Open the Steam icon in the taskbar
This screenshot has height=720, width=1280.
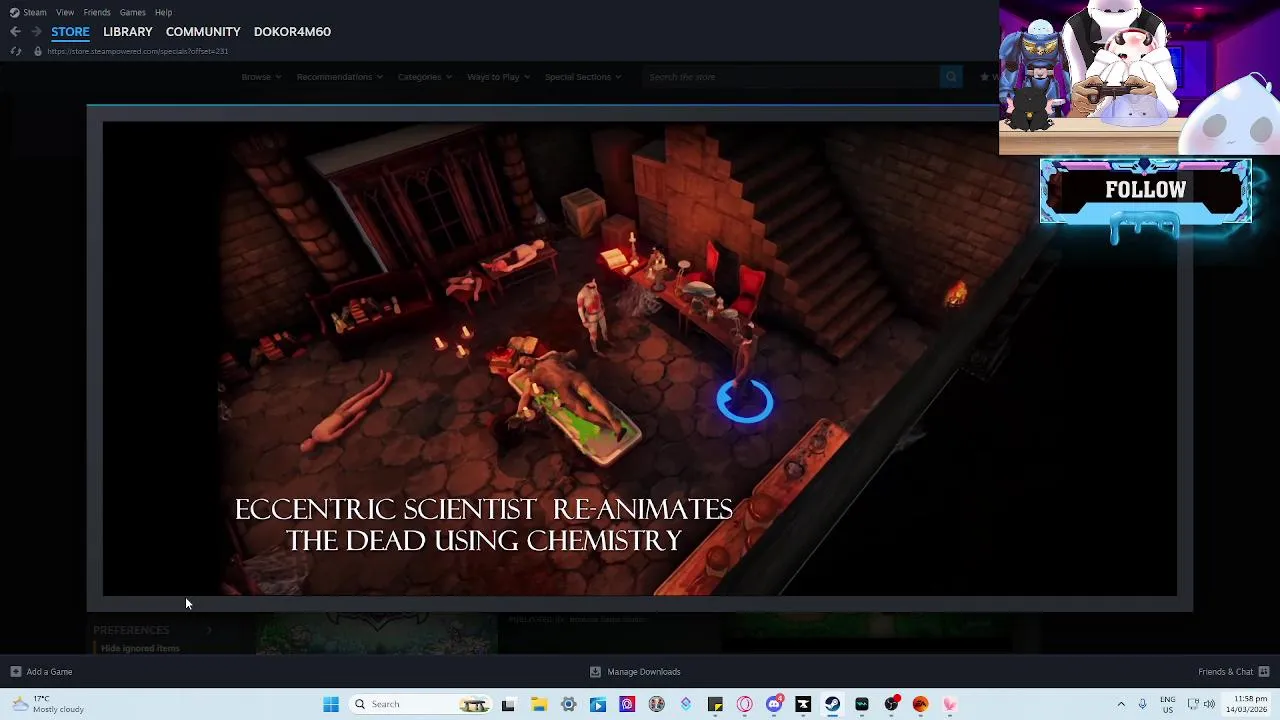[832, 704]
